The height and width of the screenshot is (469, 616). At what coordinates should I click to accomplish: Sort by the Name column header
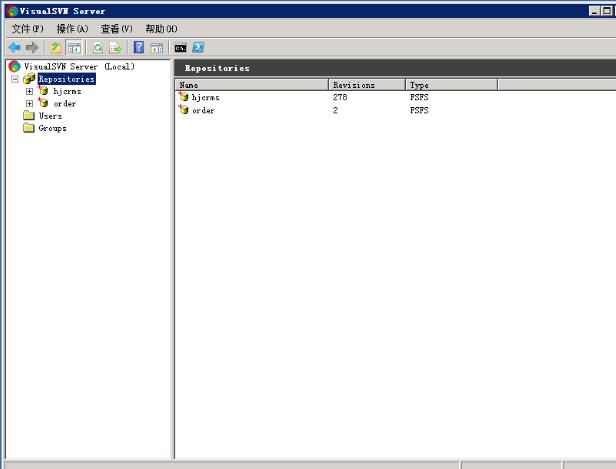(252, 85)
